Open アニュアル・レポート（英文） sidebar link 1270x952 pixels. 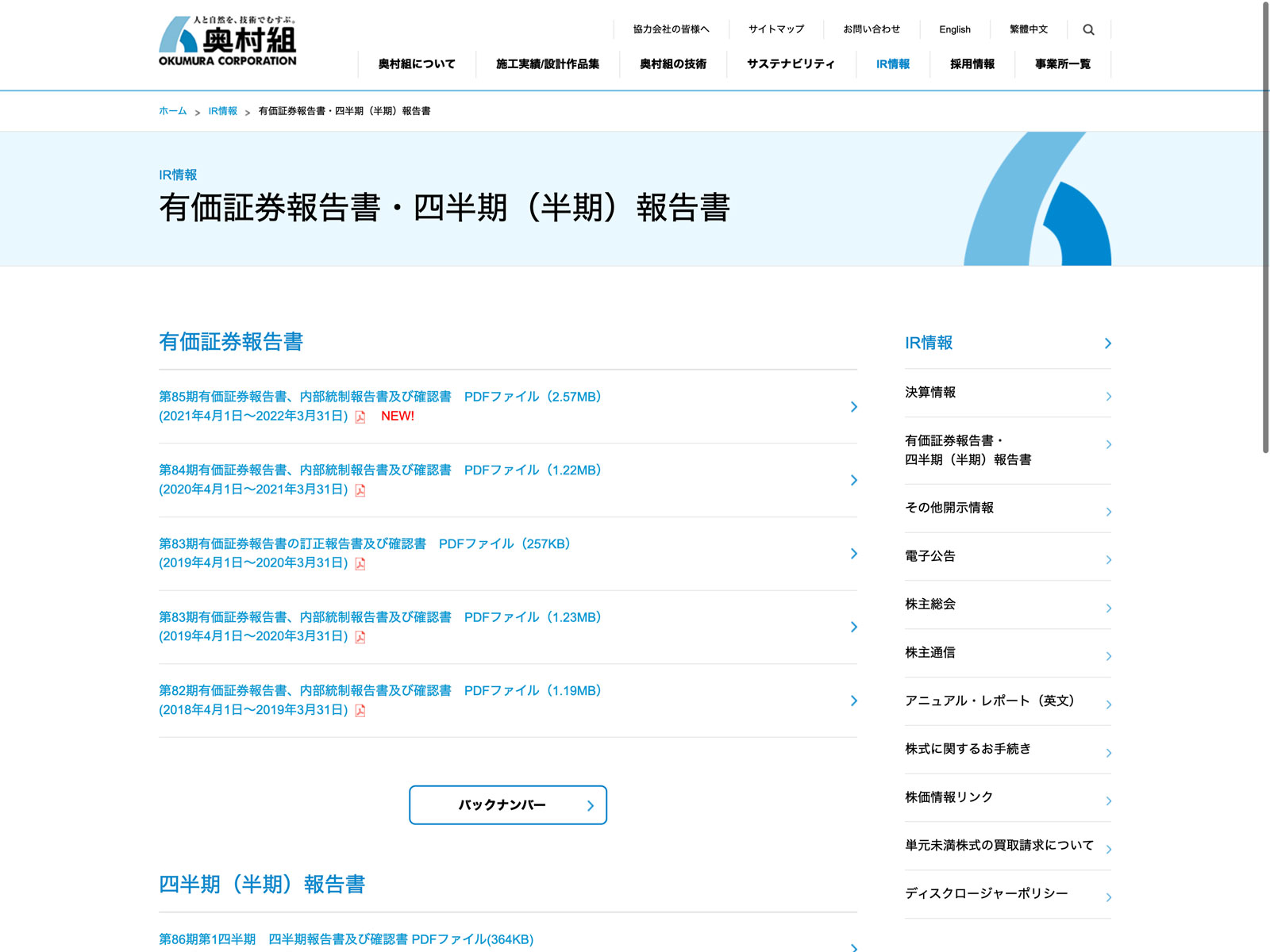pos(989,701)
